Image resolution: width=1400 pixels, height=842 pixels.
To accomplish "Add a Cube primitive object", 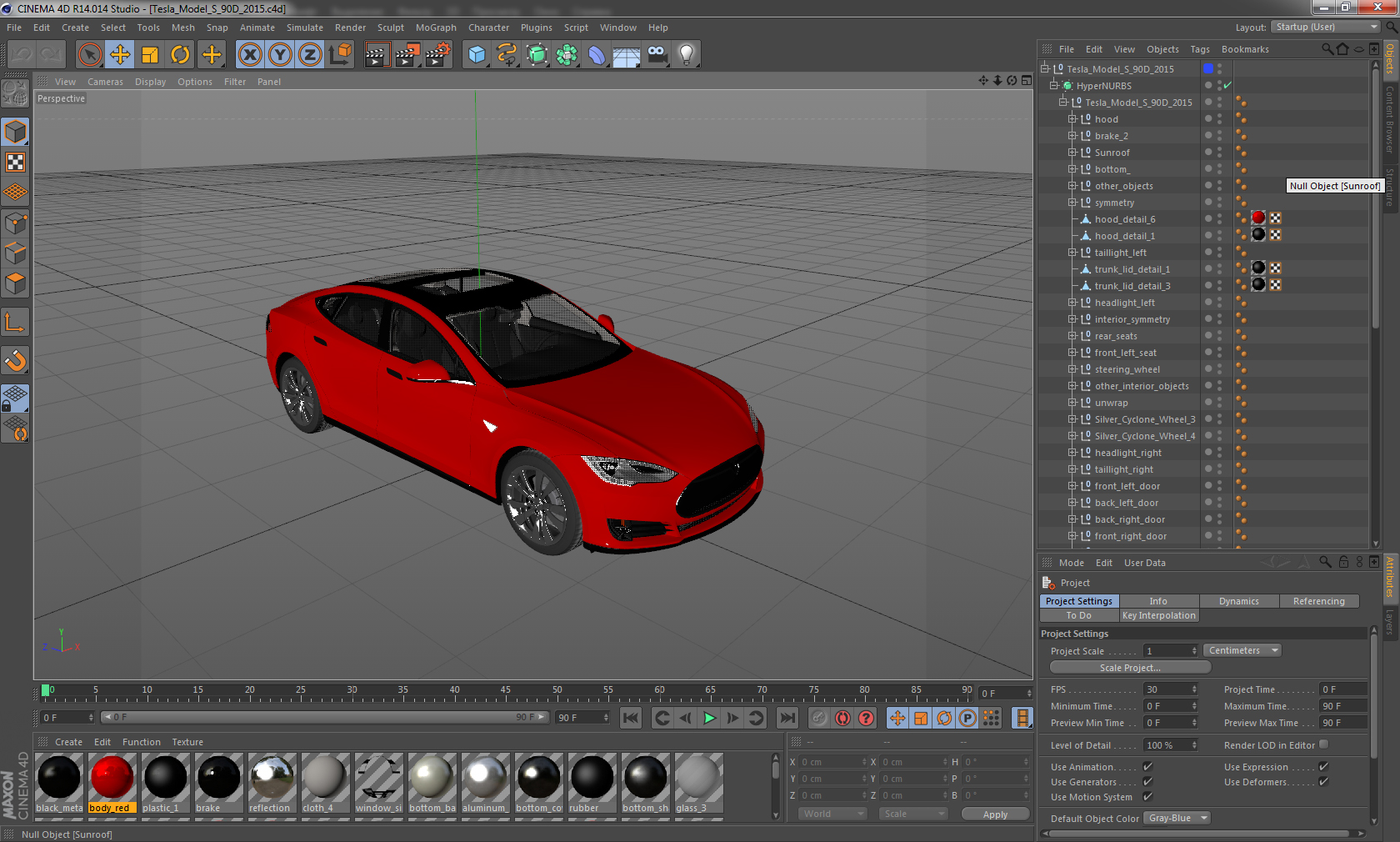I will pyautogui.click(x=477, y=55).
